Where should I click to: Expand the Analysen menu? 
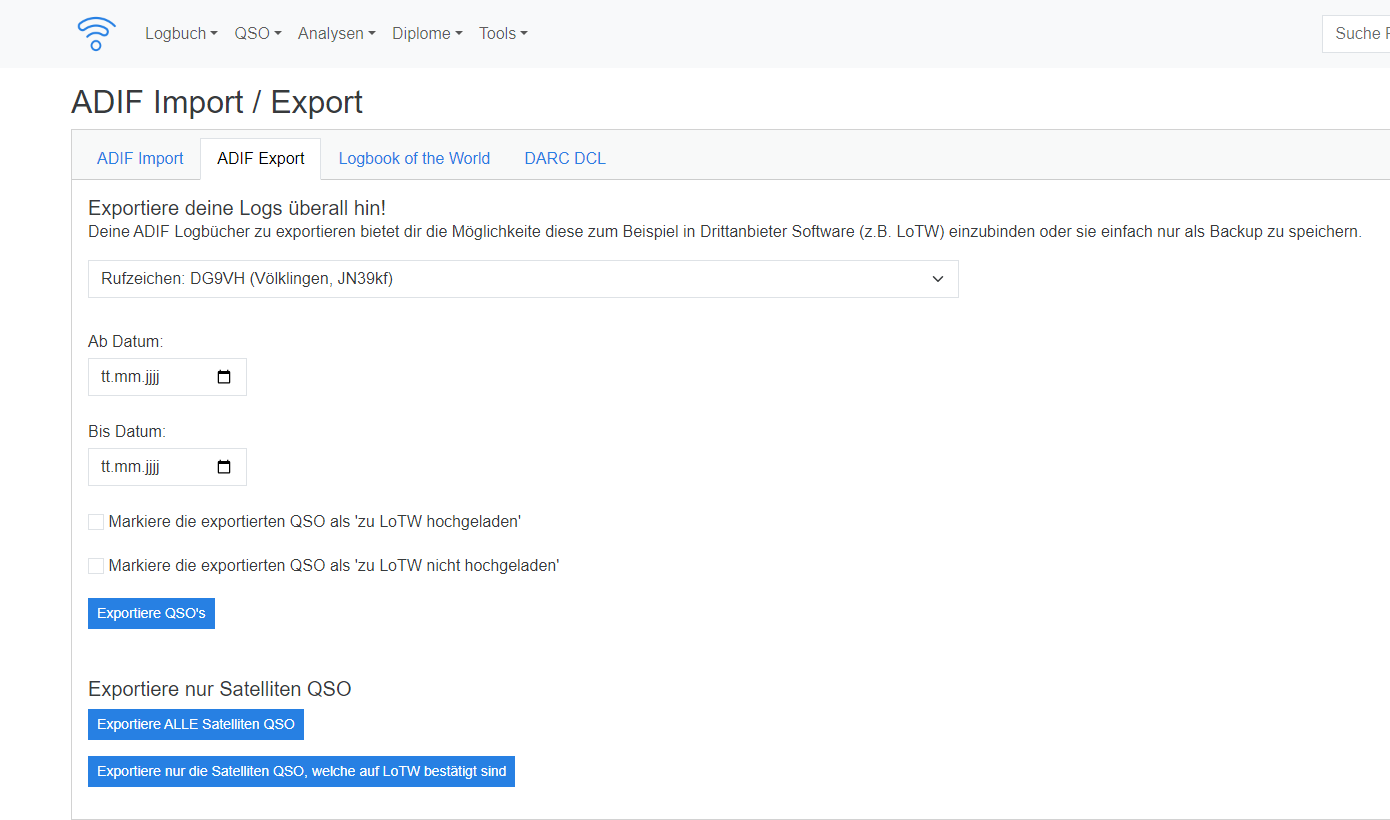tap(336, 34)
